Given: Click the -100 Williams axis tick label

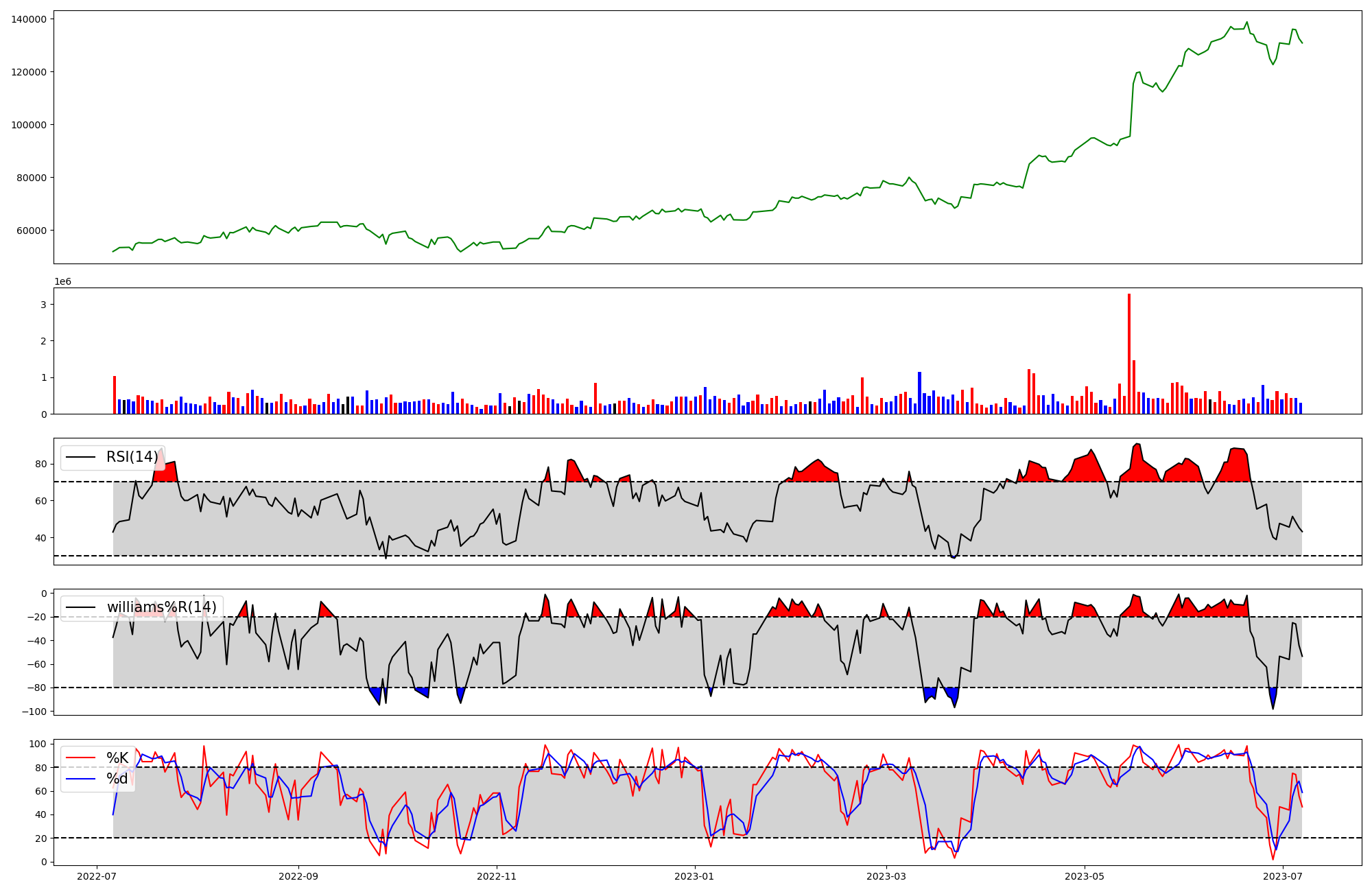Looking at the screenshot, I should [34, 712].
